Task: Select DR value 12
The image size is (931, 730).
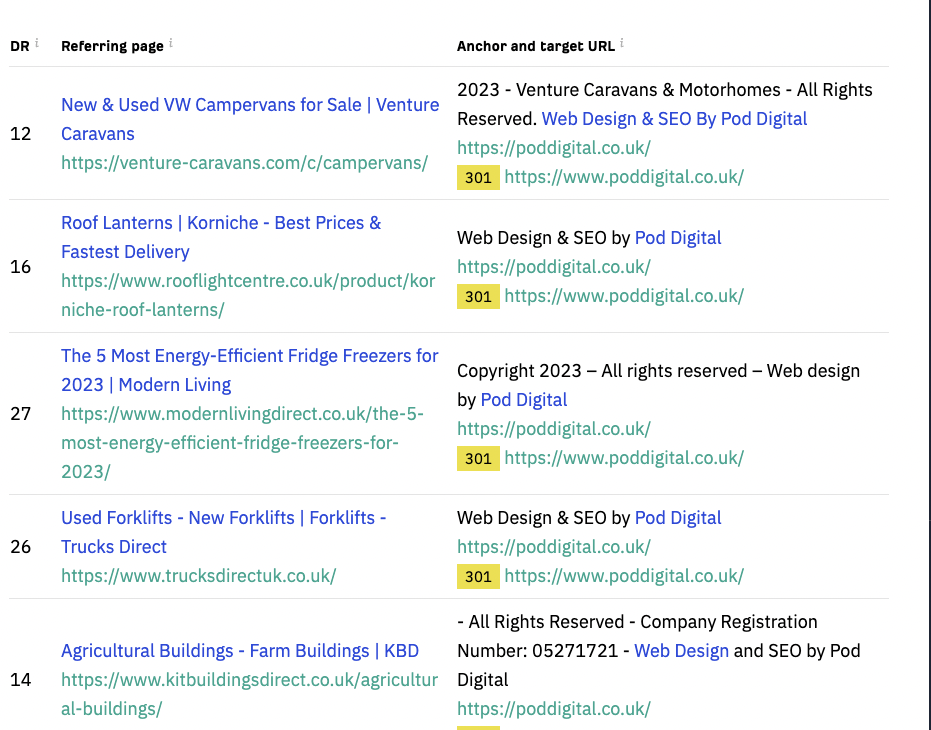Action: 21,134
